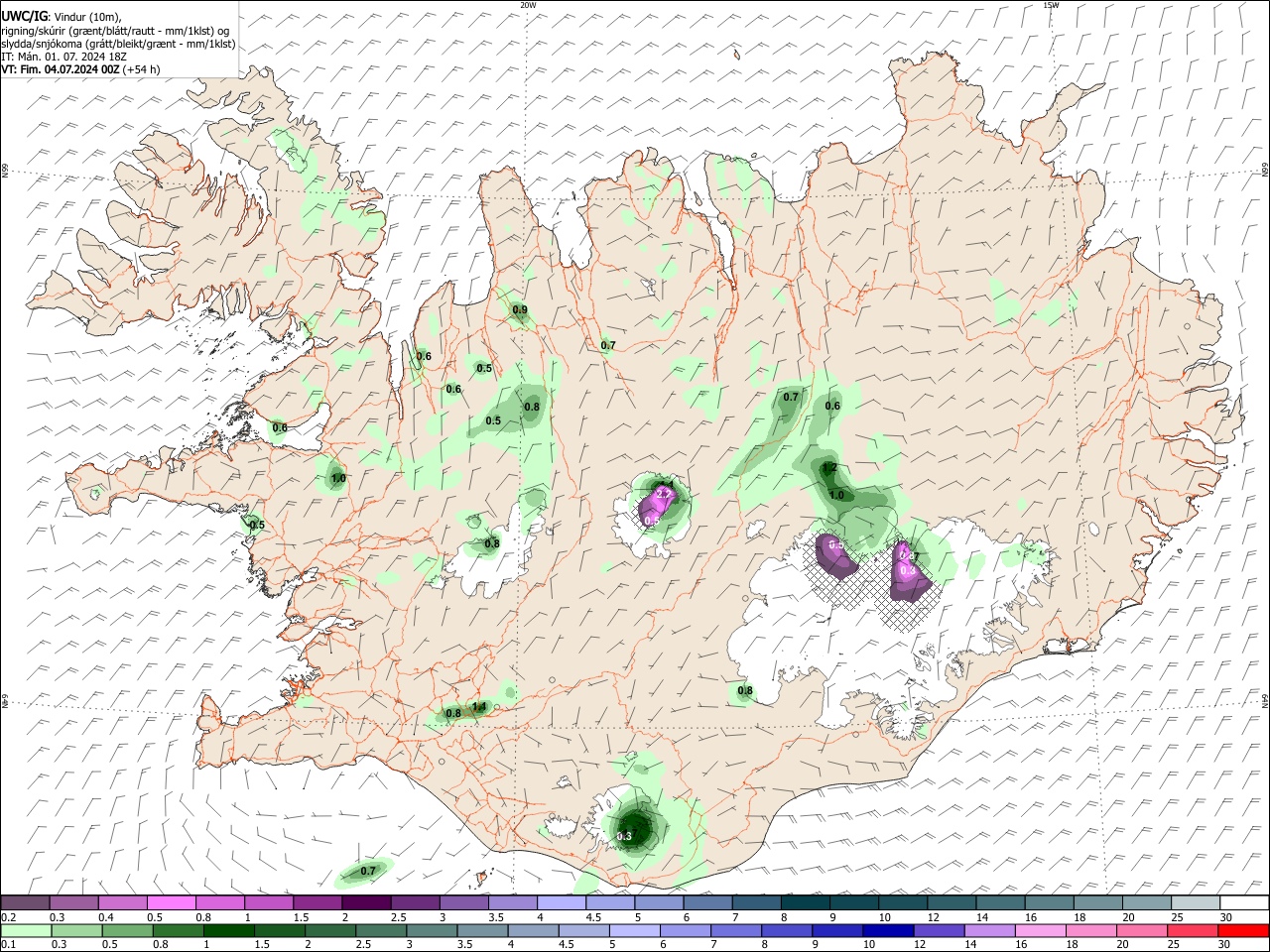The image size is (1270, 952).
Task: Click the '0.1' label on the rain legend
Action: 9,945
